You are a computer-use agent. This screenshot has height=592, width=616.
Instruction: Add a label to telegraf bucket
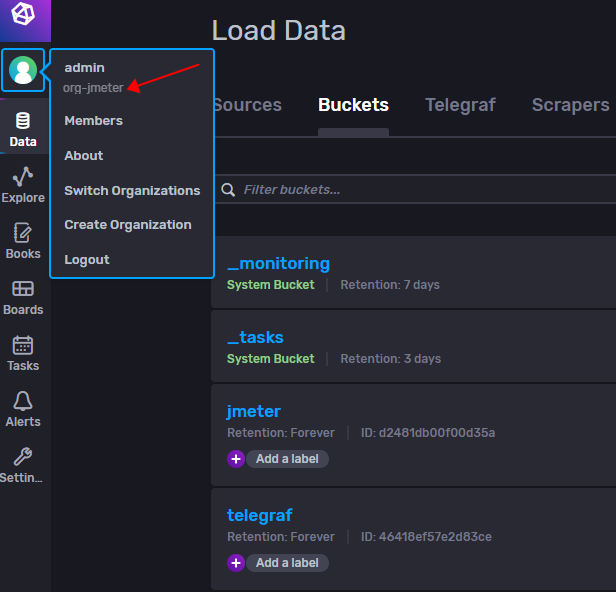click(x=287, y=563)
